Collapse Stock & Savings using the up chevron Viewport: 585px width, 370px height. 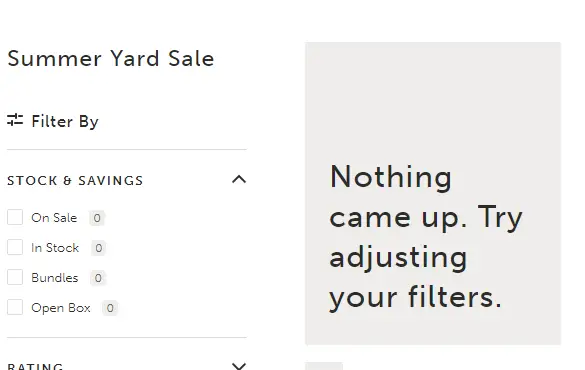pos(239,179)
